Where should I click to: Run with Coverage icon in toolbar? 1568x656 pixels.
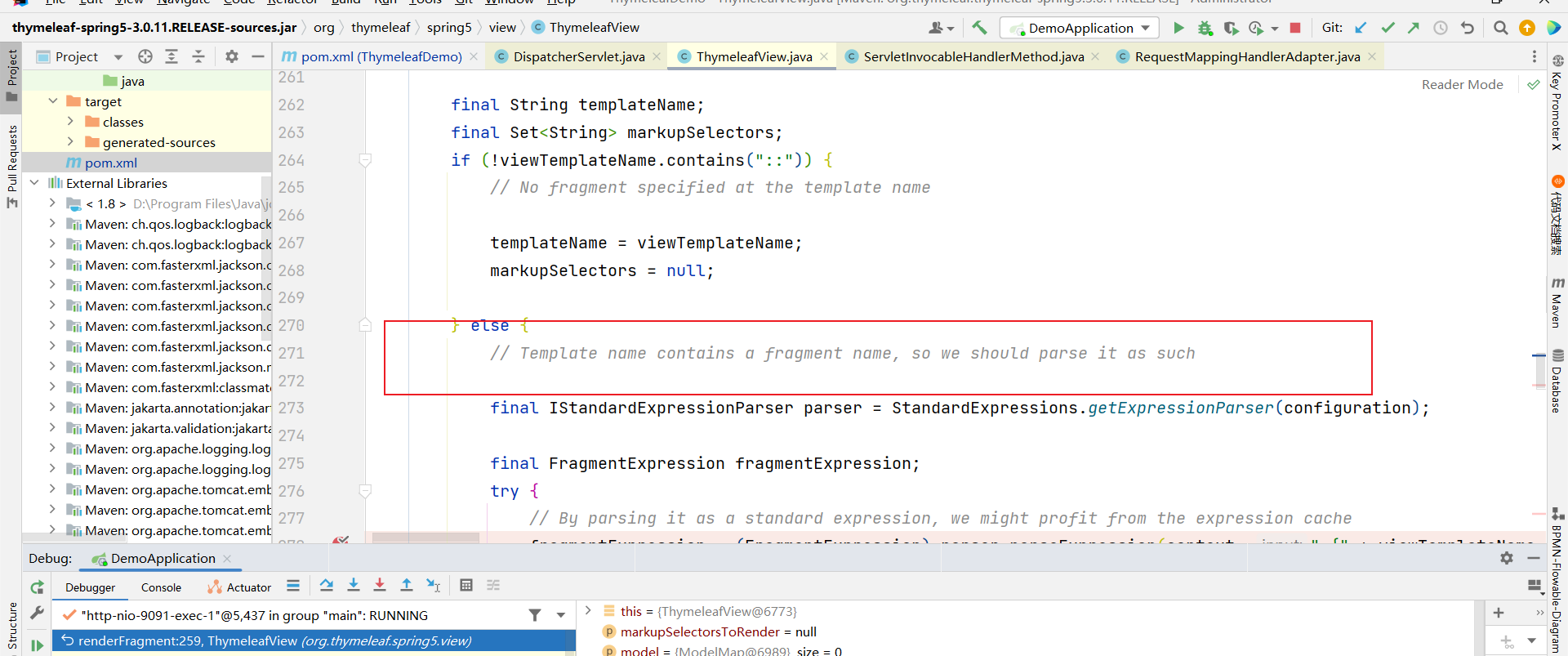tap(1231, 28)
